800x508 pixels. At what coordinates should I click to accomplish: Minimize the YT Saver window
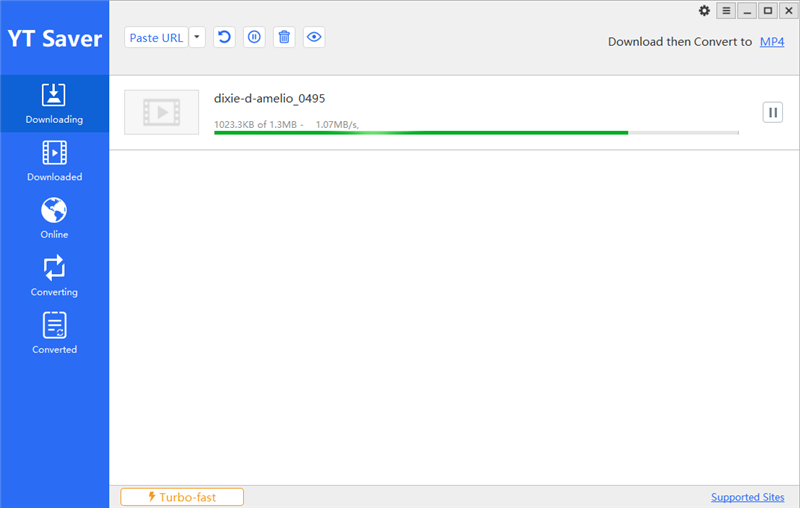[x=747, y=11]
